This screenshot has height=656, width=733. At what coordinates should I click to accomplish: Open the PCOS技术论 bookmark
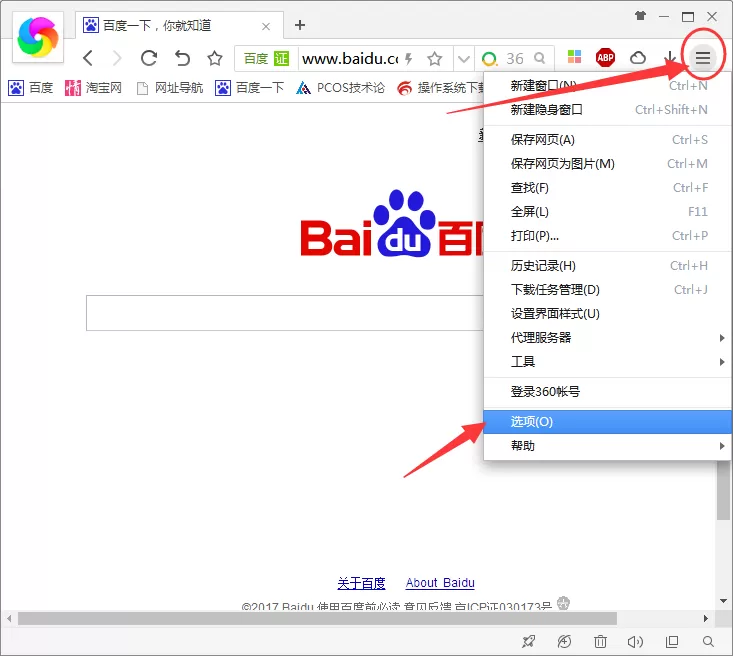340,87
